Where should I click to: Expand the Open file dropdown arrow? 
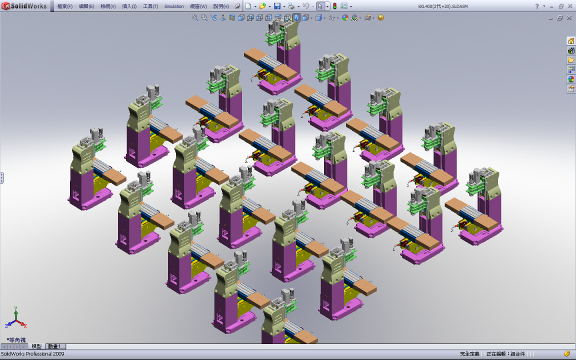(x=270, y=6)
